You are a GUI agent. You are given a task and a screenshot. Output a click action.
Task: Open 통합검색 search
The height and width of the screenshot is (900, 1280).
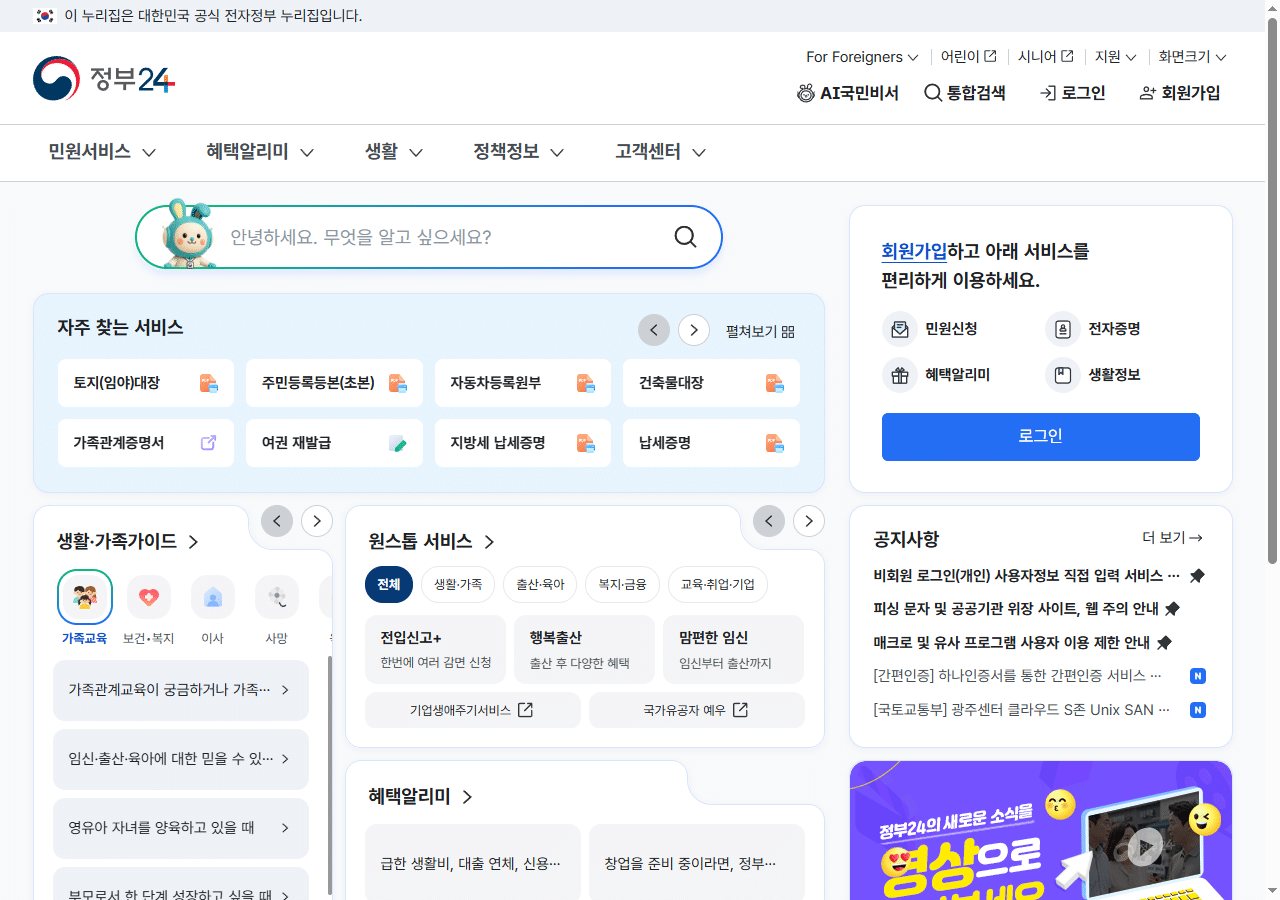click(965, 93)
